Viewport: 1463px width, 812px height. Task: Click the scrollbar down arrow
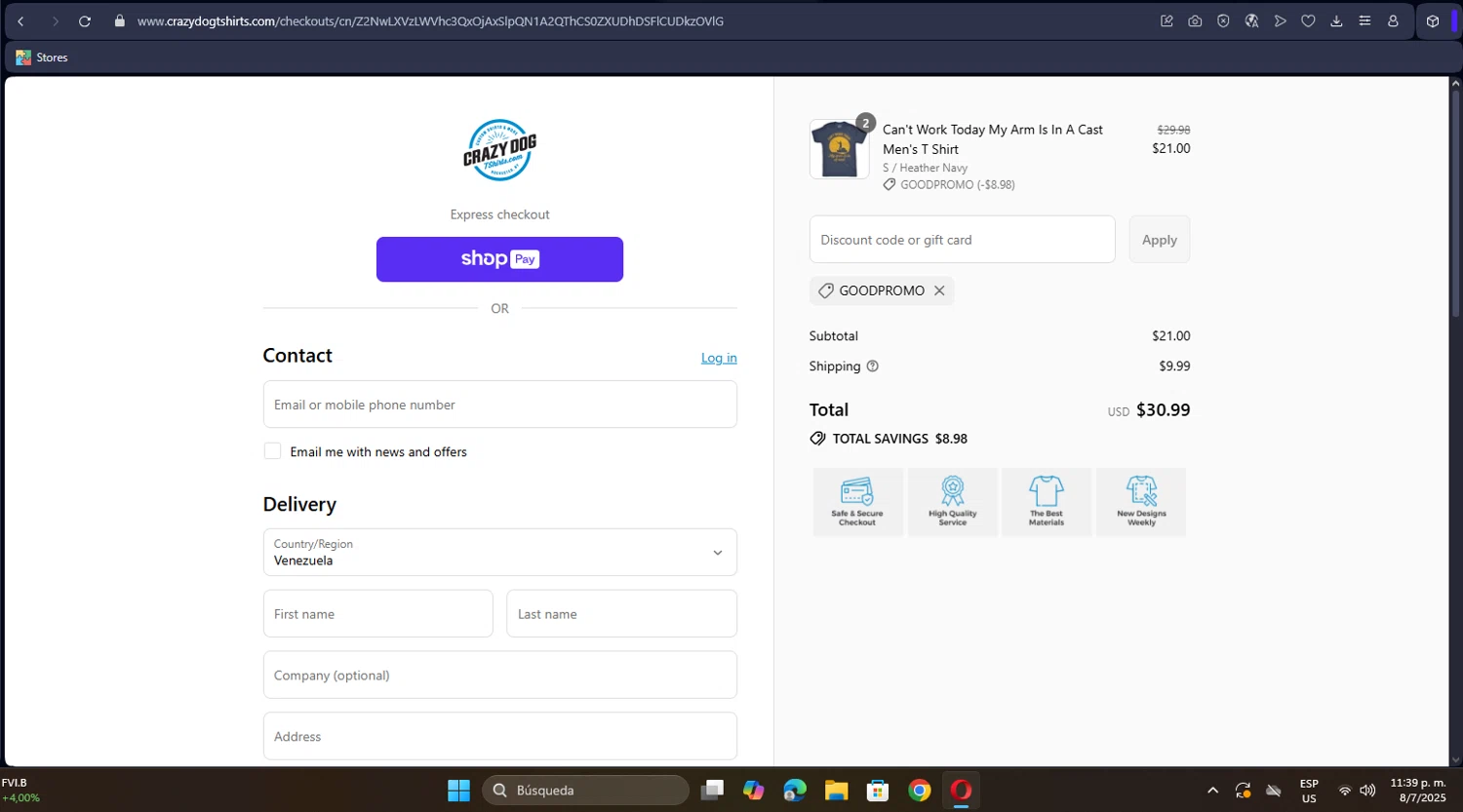tap(1456, 760)
